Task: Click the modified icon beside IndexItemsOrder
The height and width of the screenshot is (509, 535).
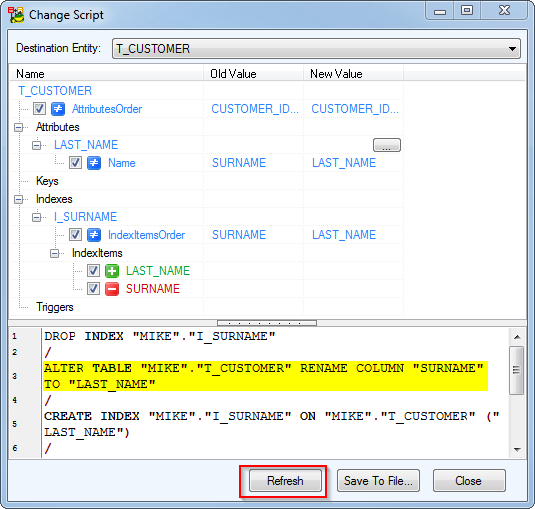Action: (x=94, y=235)
